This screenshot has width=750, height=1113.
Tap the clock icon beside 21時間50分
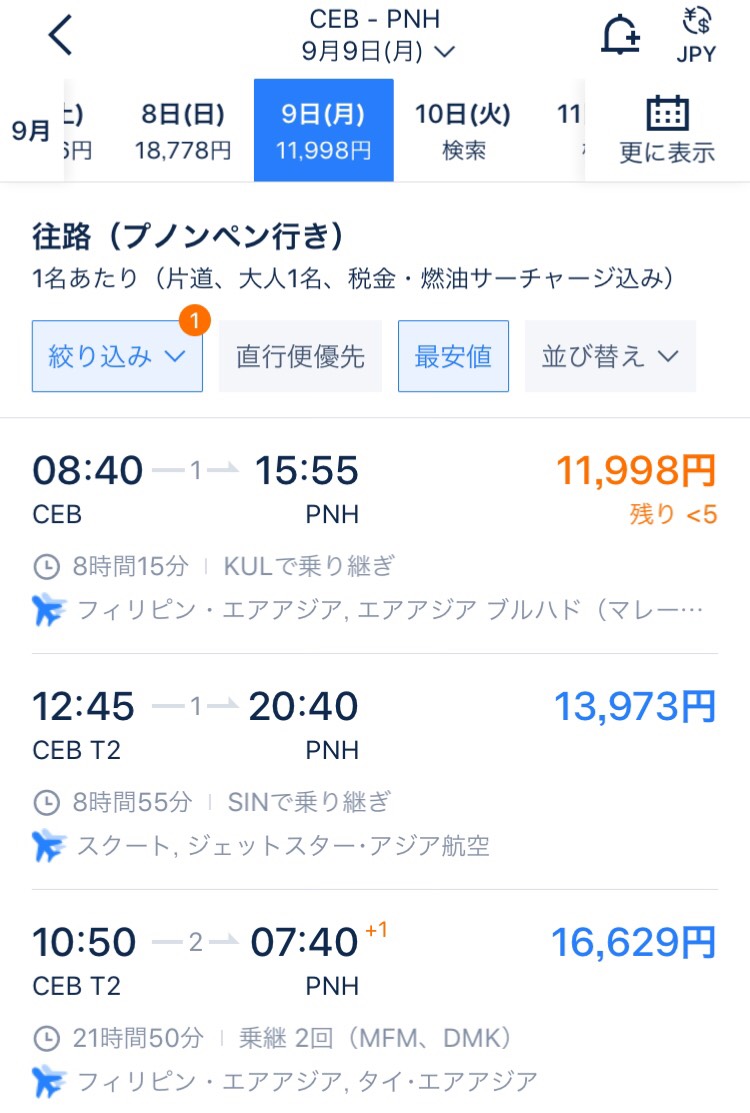(x=46, y=1039)
